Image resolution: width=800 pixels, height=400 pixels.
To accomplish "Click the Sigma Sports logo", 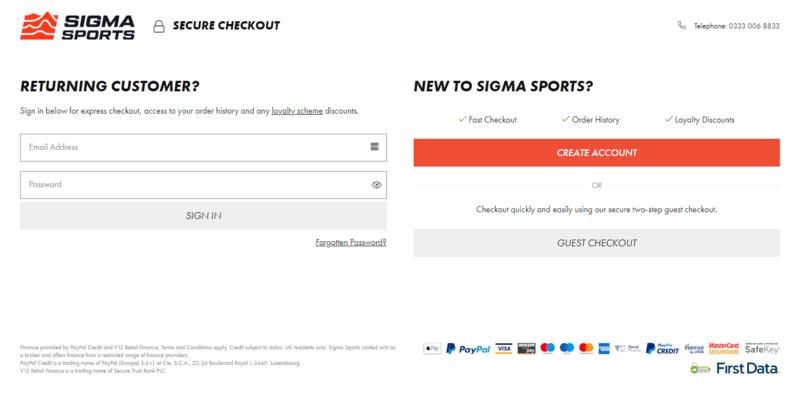I will pyautogui.click(x=78, y=26).
